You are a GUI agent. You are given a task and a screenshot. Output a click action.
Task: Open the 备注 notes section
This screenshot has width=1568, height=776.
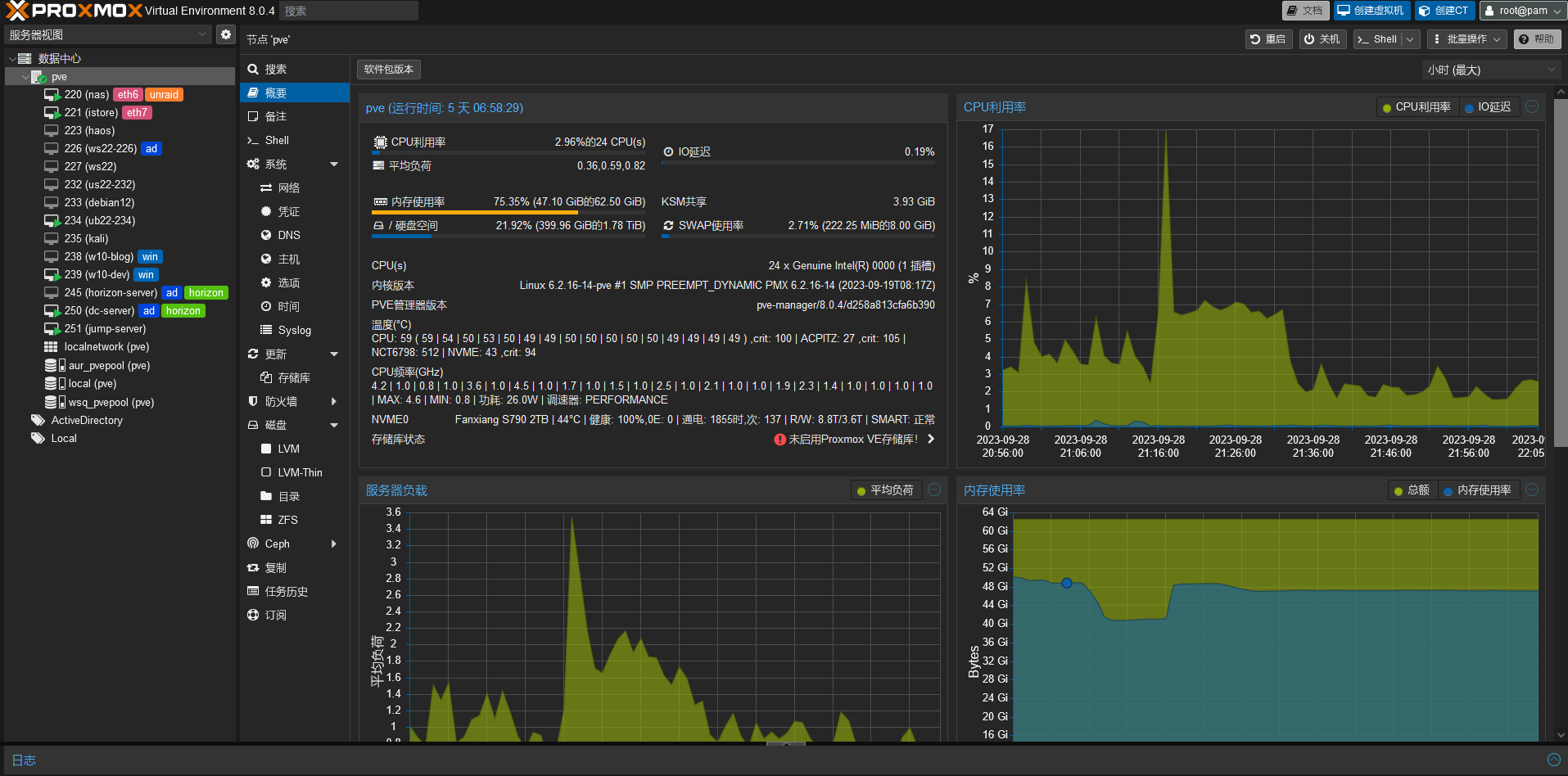[295, 117]
